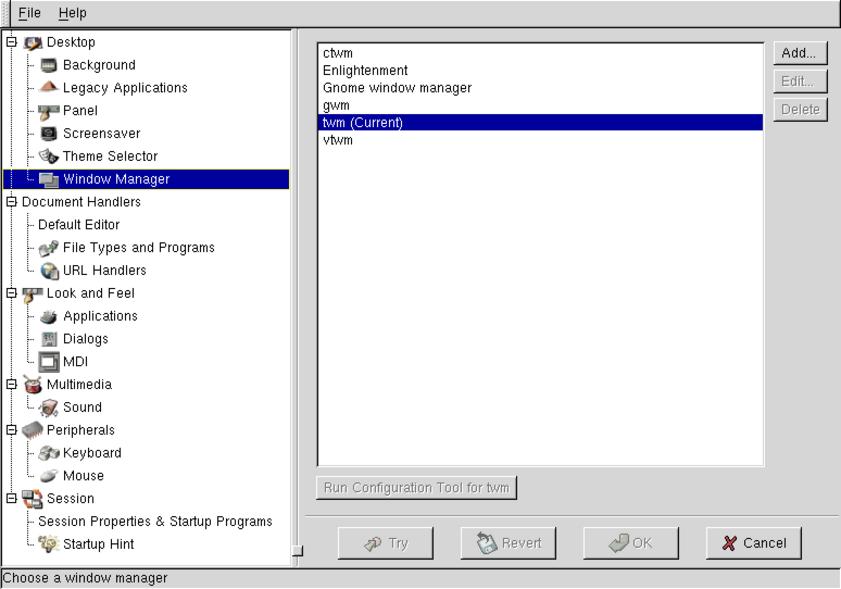Open the Theme Selector icon
This screenshot has height=589, width=841.
tap(49, 156)
